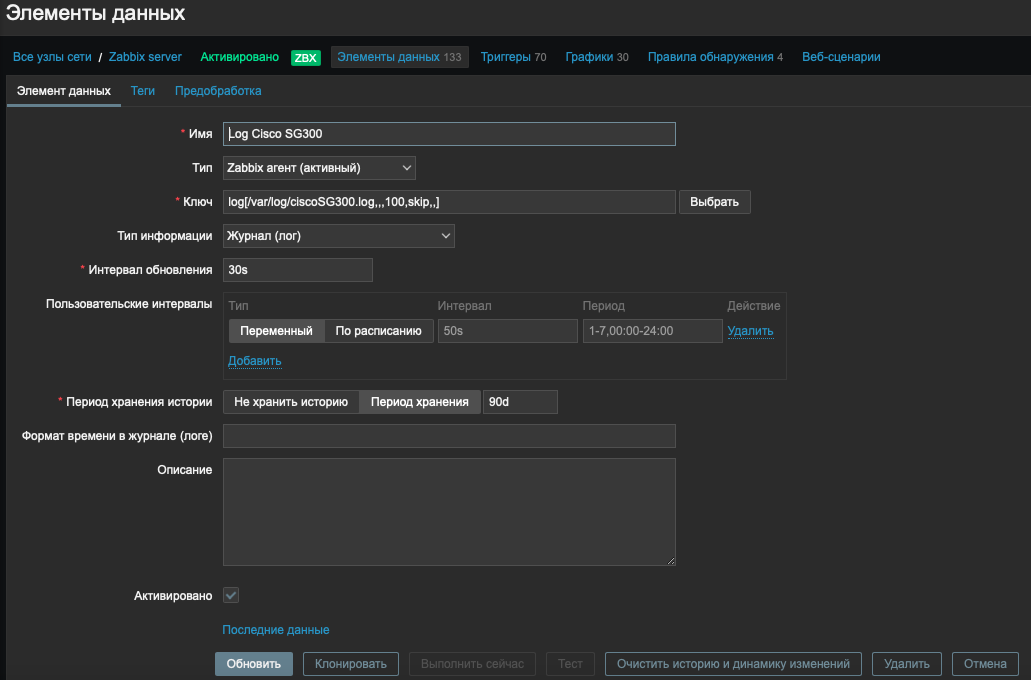Click inside the Описание text area
Screen dimensions: 1031x680
point(449,512)
